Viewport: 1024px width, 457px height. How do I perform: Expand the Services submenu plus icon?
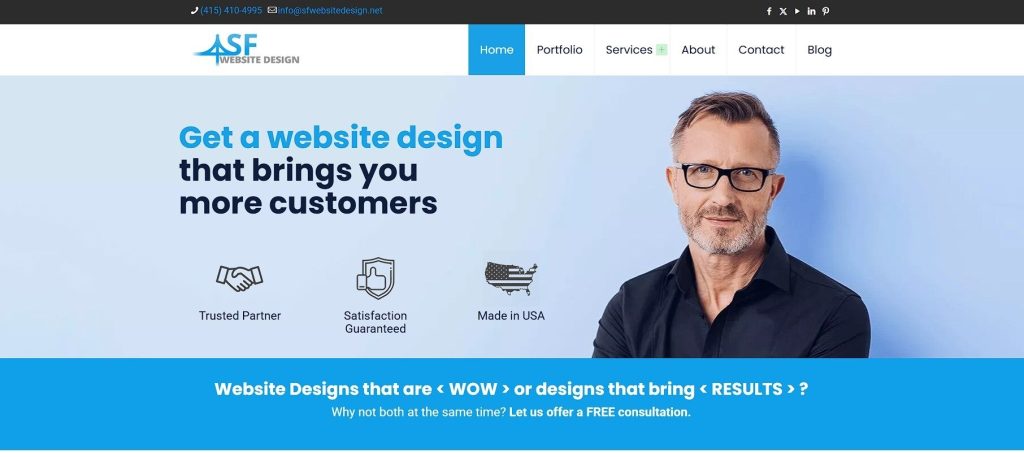662,50
